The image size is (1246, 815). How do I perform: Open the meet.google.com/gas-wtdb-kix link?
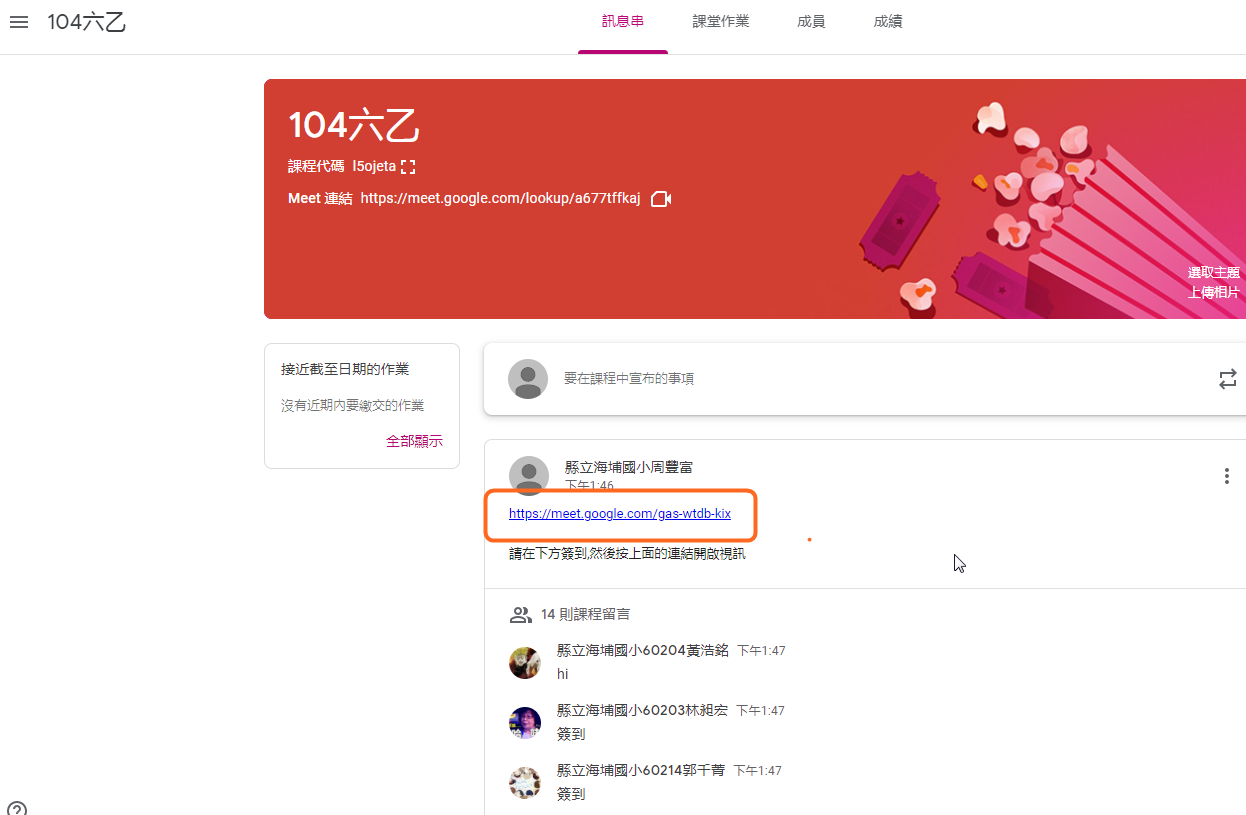[619, 514]
